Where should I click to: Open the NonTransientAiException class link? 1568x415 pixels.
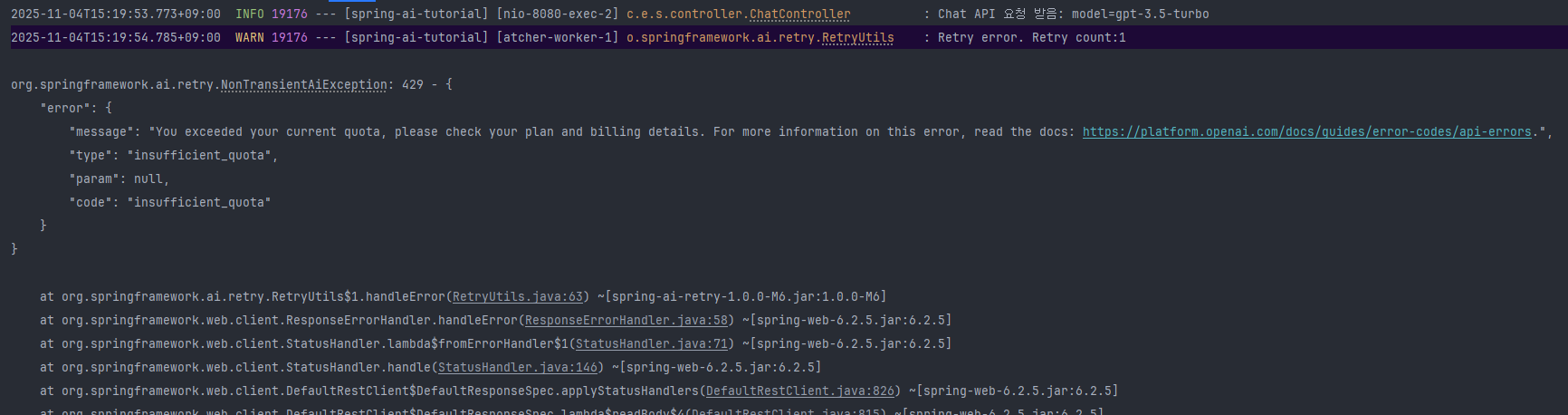303,85
